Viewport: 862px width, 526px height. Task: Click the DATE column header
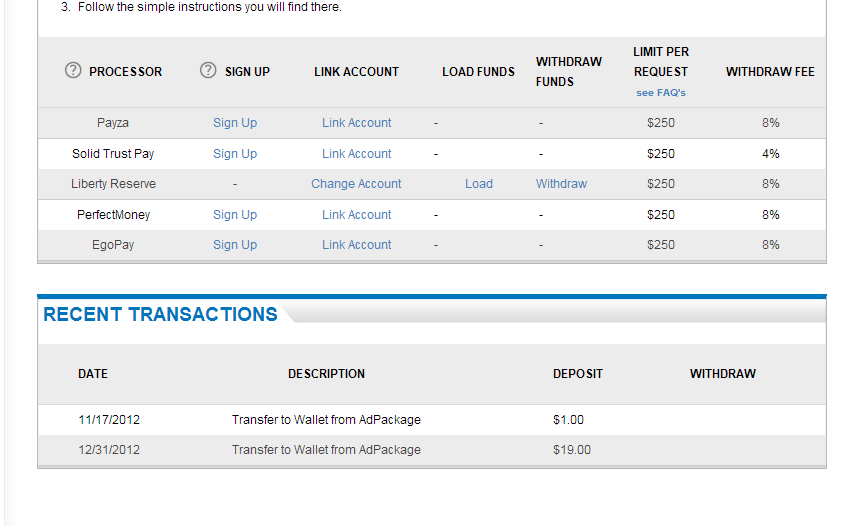tap(93, 374)
